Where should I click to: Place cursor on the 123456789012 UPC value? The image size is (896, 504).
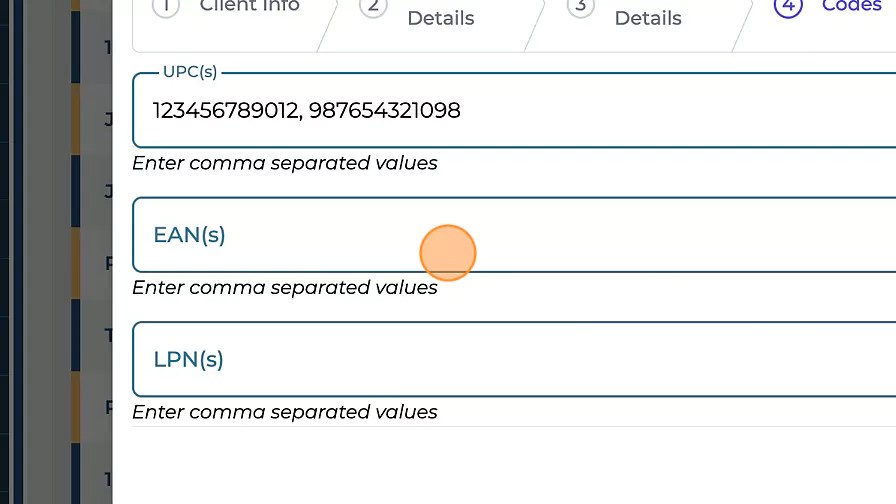click(226, 111)
